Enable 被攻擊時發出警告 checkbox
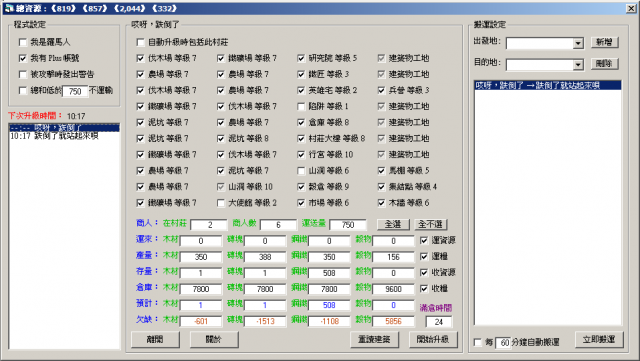Viewport: 640px width, 361px height. [23, 74]
